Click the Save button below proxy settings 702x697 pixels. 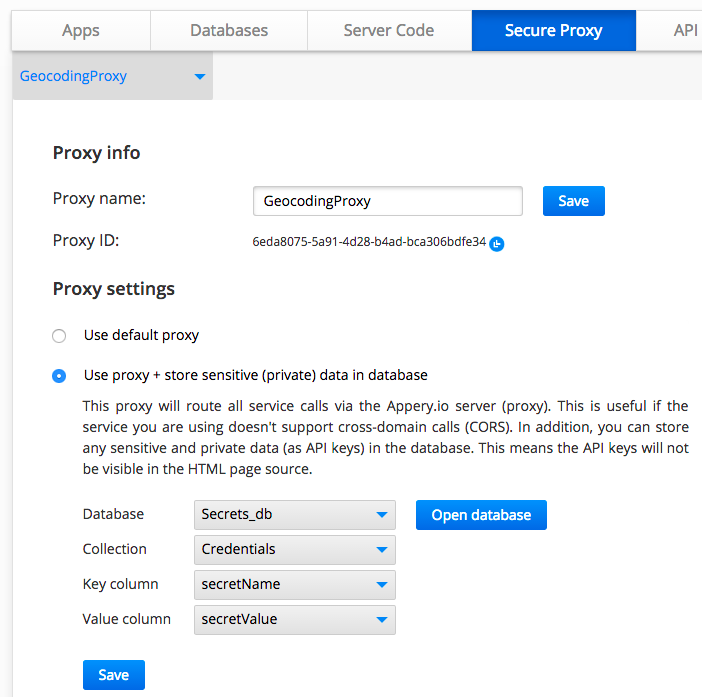pyautogui.click(x=113, y=675)
